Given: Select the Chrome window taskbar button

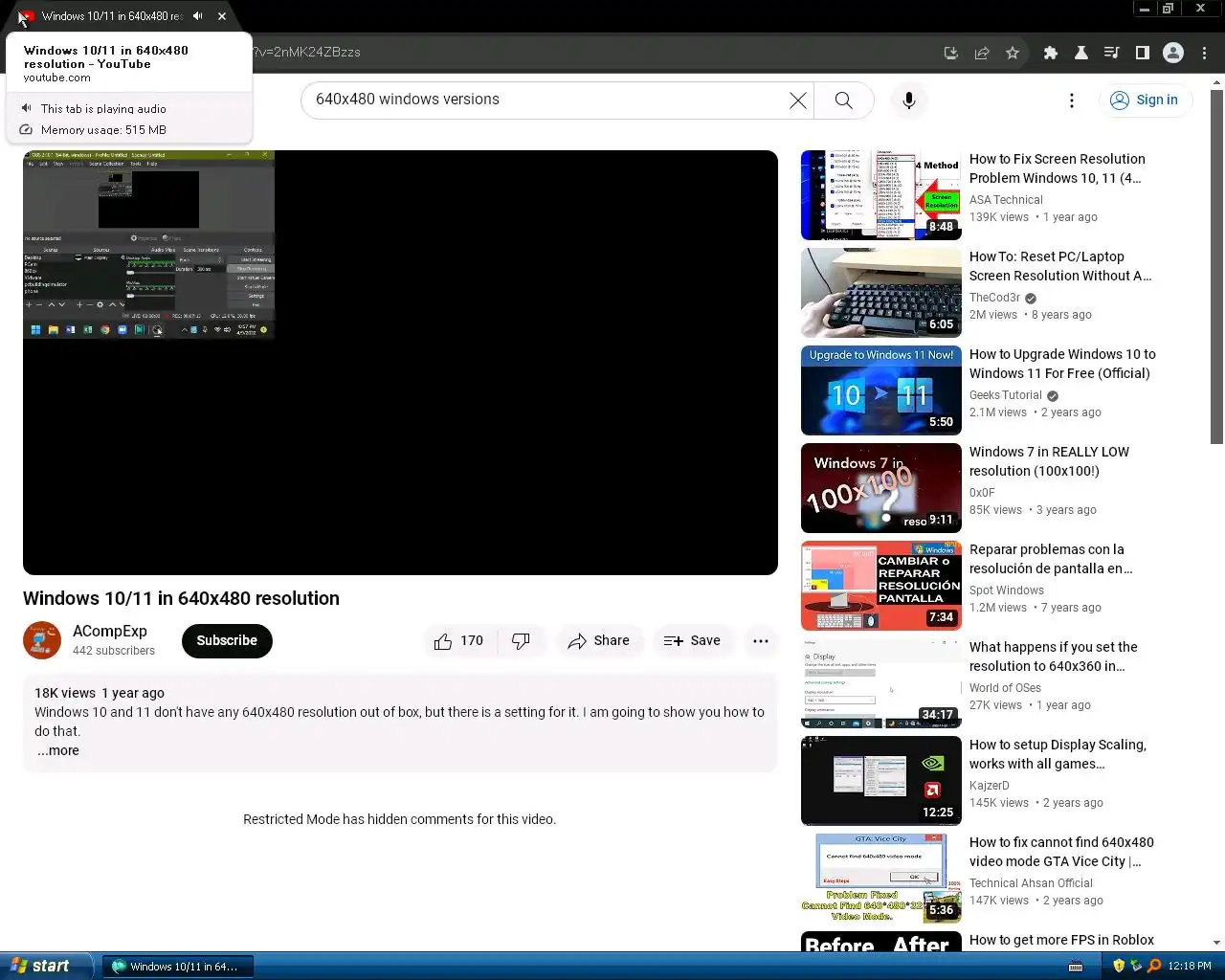Looking at the screenshot, I should point(178,967).
